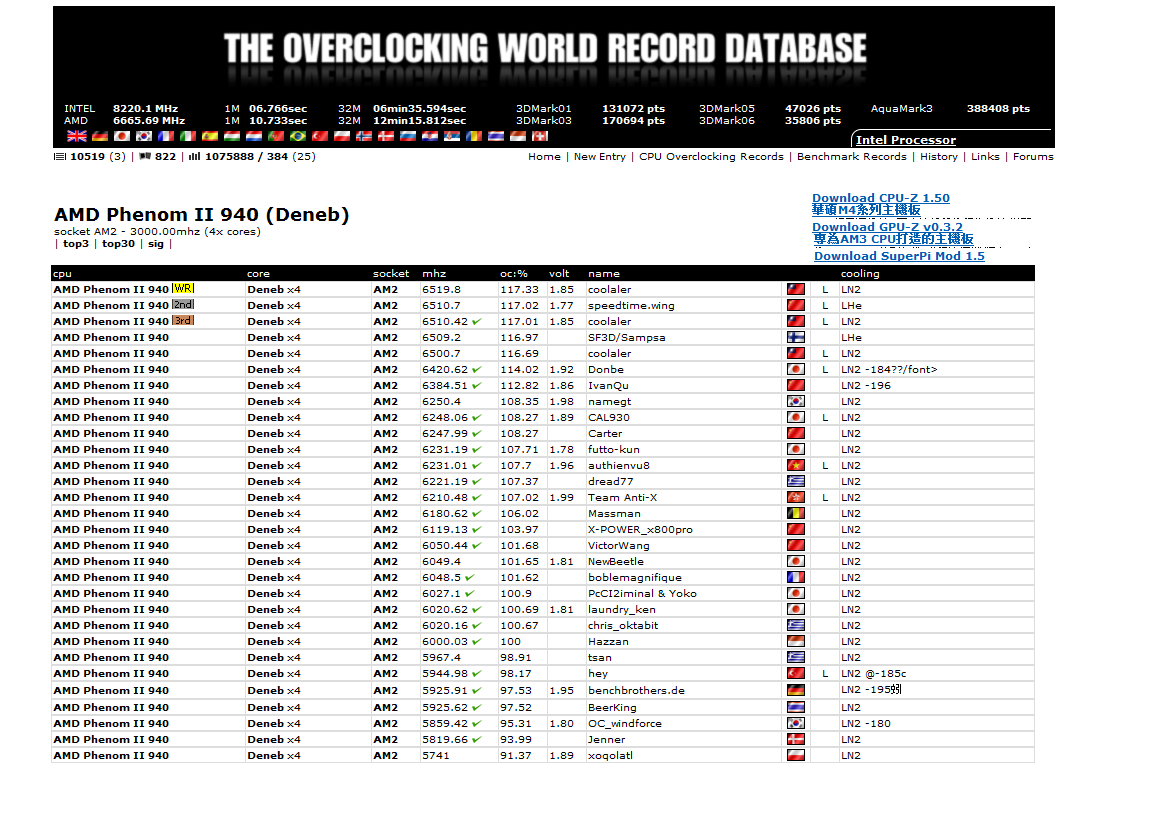The image size is (1154, 834).
Task: Click the bar chart icon beside 1075888
Action: click(x=194, y=156)
